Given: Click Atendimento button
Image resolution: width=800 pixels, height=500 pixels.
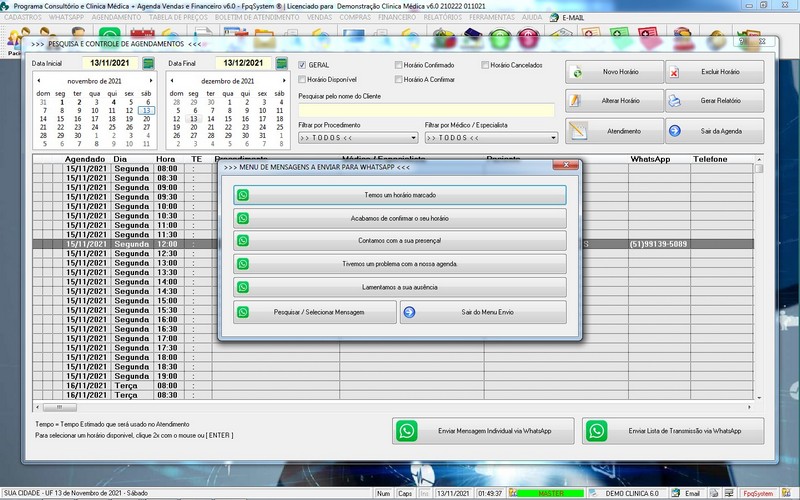Looking at the screenshot, I should point(614,131).
